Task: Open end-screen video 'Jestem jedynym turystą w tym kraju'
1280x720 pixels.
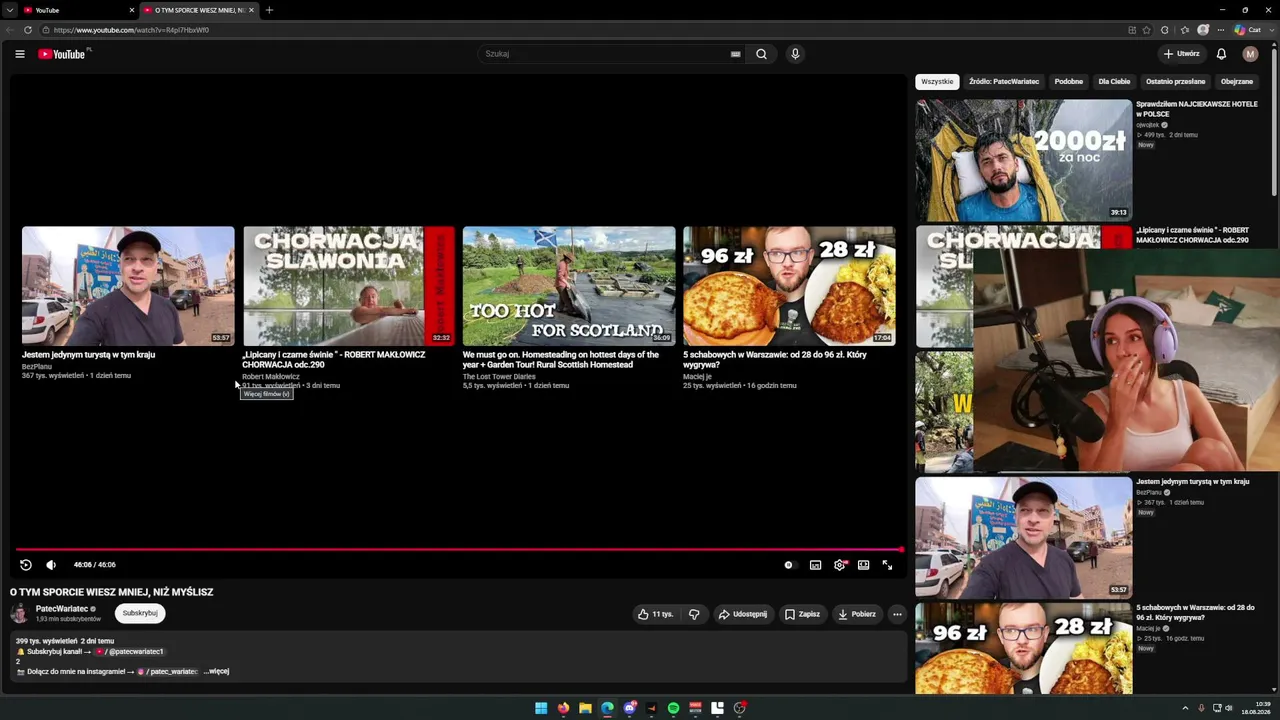Action: 128,286
